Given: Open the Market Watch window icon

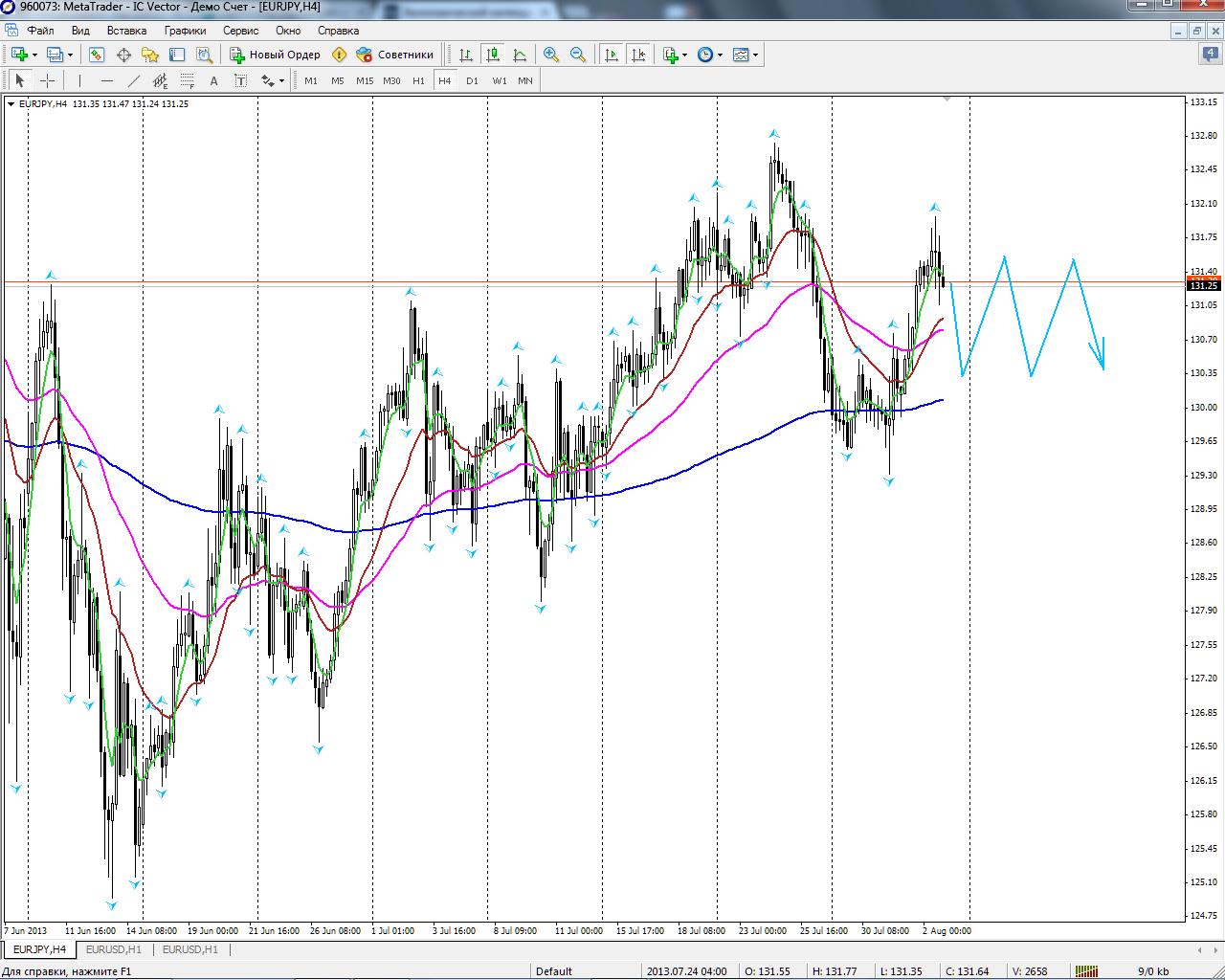Looking at the screenshot, I should tap(97, 55).
